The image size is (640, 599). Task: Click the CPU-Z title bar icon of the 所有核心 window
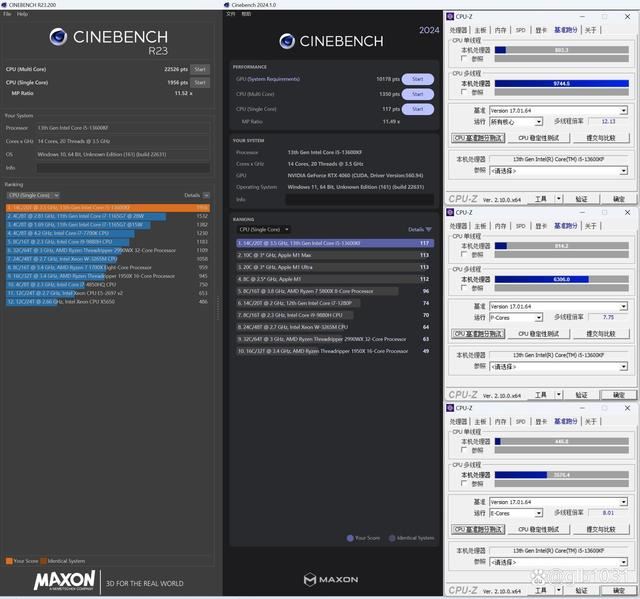pos(450,16)
